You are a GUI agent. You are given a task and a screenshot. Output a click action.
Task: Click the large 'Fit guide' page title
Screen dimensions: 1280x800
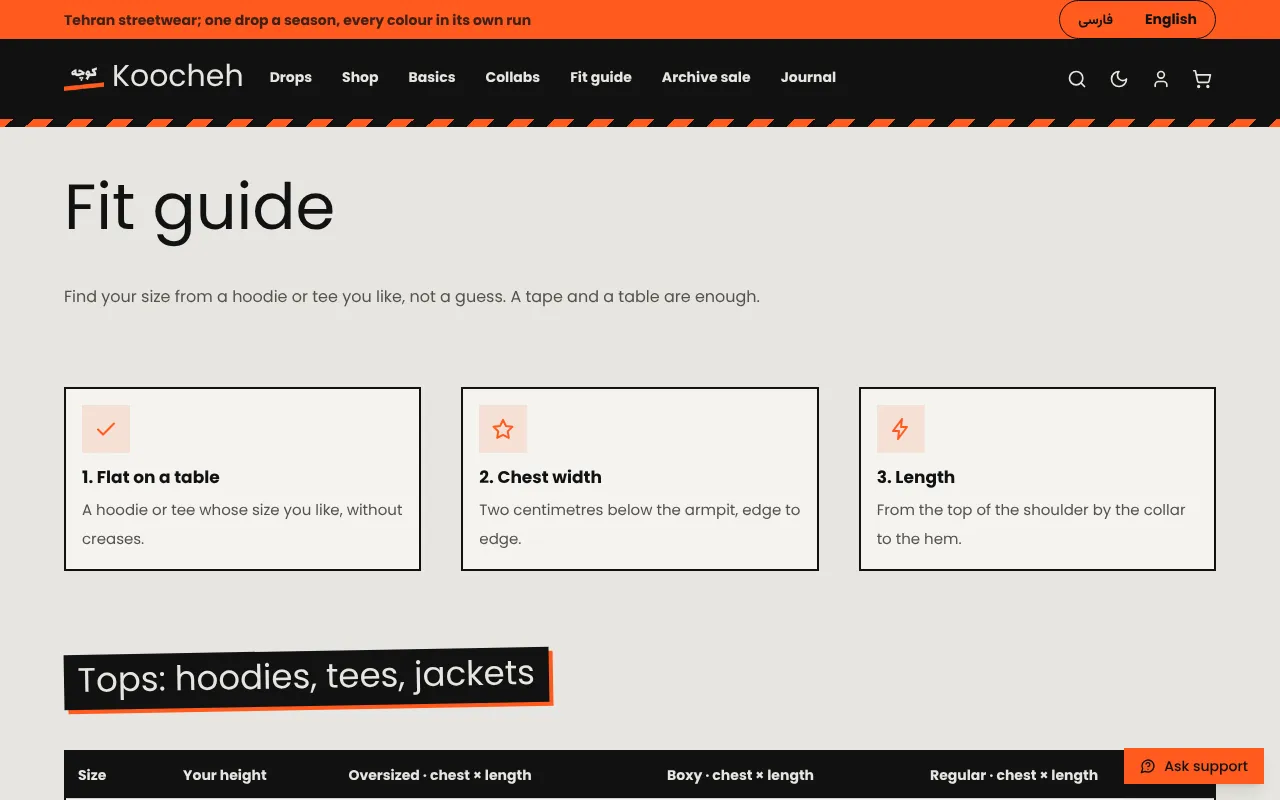click(x=199, y=208)
